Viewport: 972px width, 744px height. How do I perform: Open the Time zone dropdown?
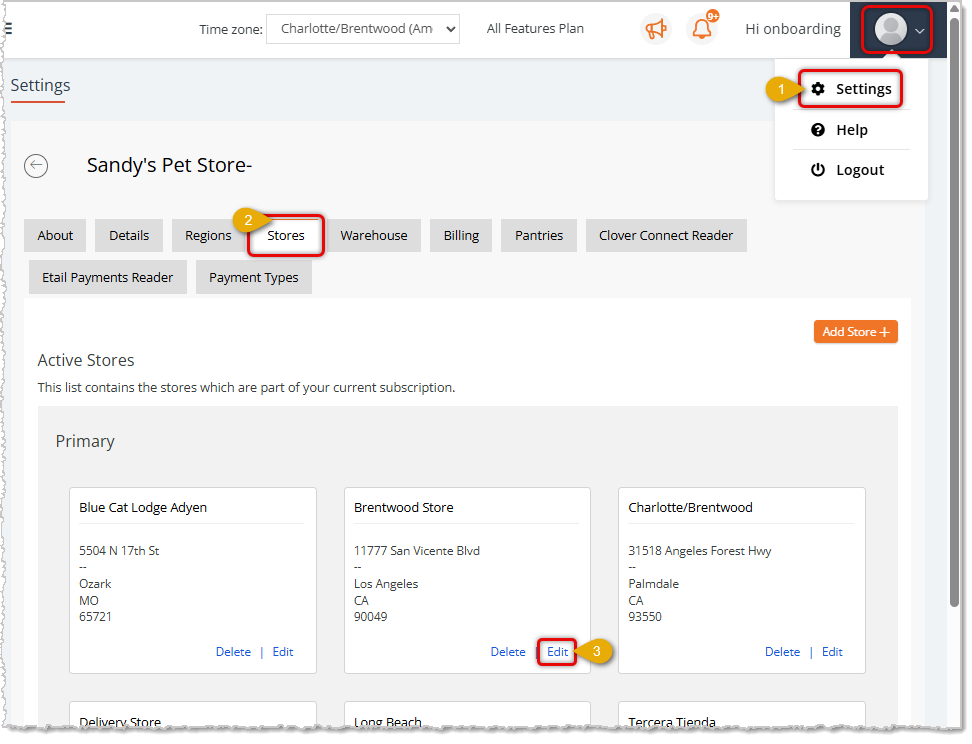[x=363, y=29]
